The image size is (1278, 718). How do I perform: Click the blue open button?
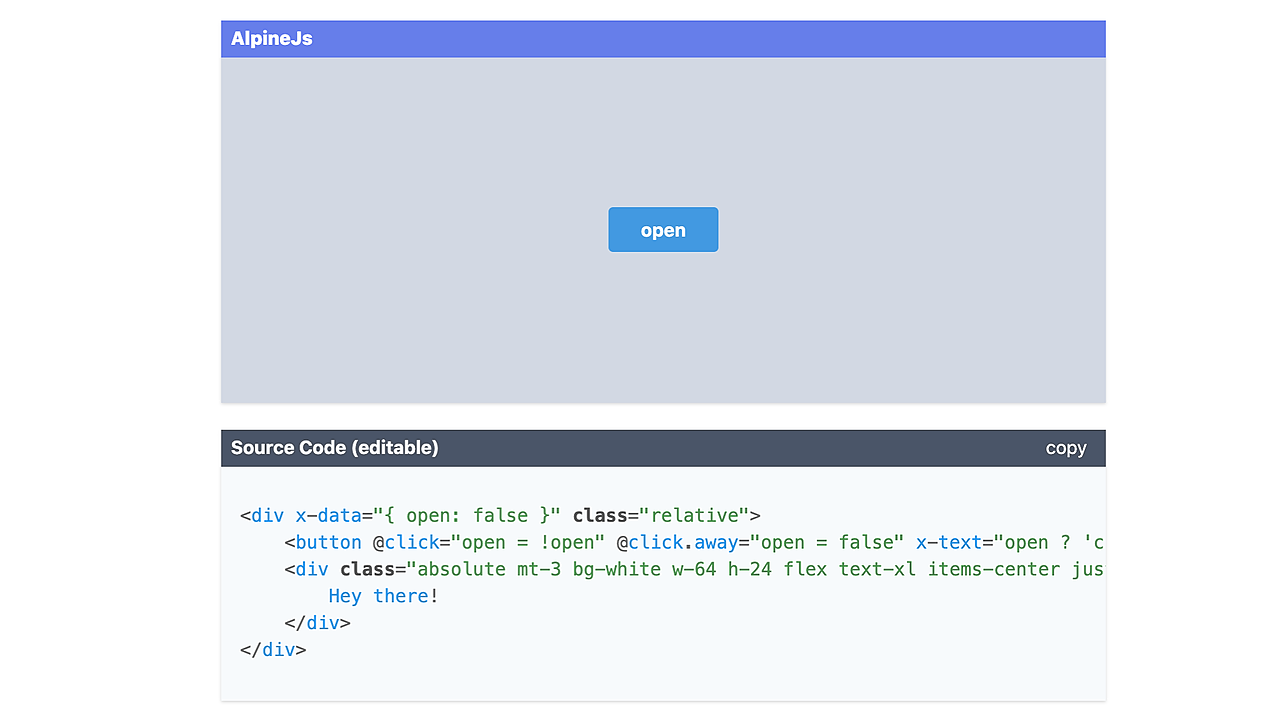[663, 230]
